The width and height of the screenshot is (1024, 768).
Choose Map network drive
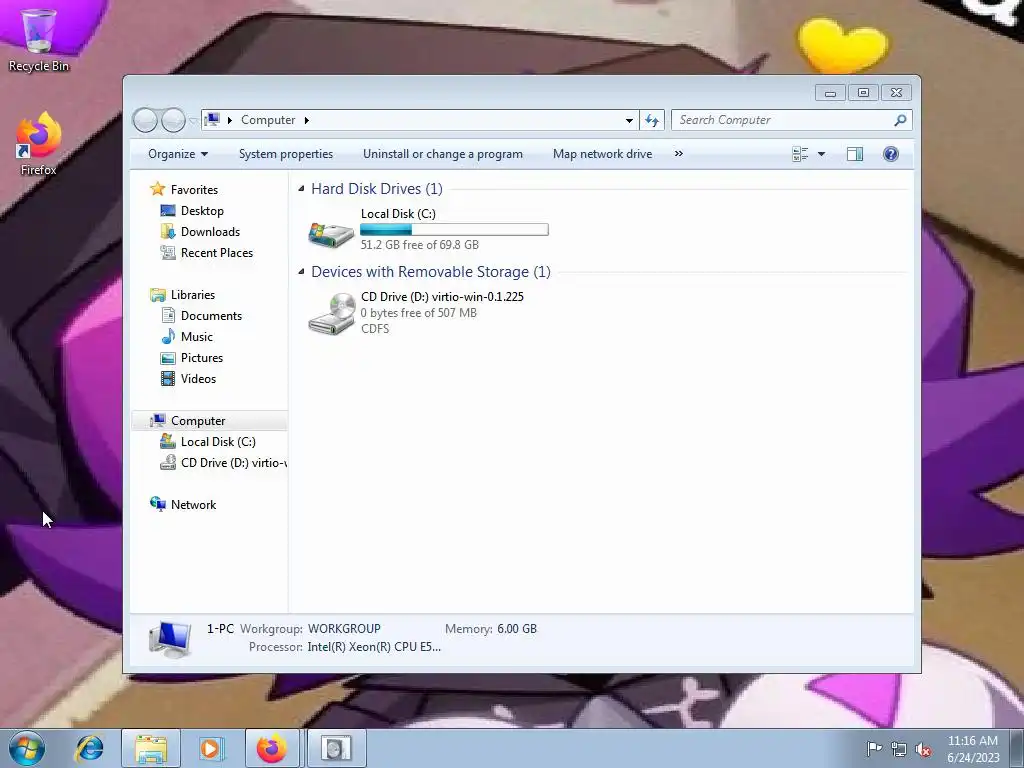click(x=602, y=154)
